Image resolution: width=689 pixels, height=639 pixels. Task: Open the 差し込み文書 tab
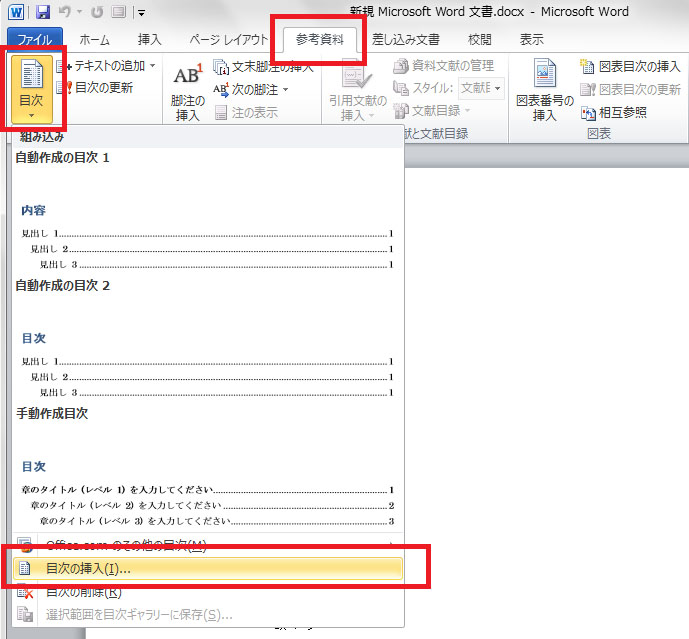pyautogui.click(x=406, y=40)
